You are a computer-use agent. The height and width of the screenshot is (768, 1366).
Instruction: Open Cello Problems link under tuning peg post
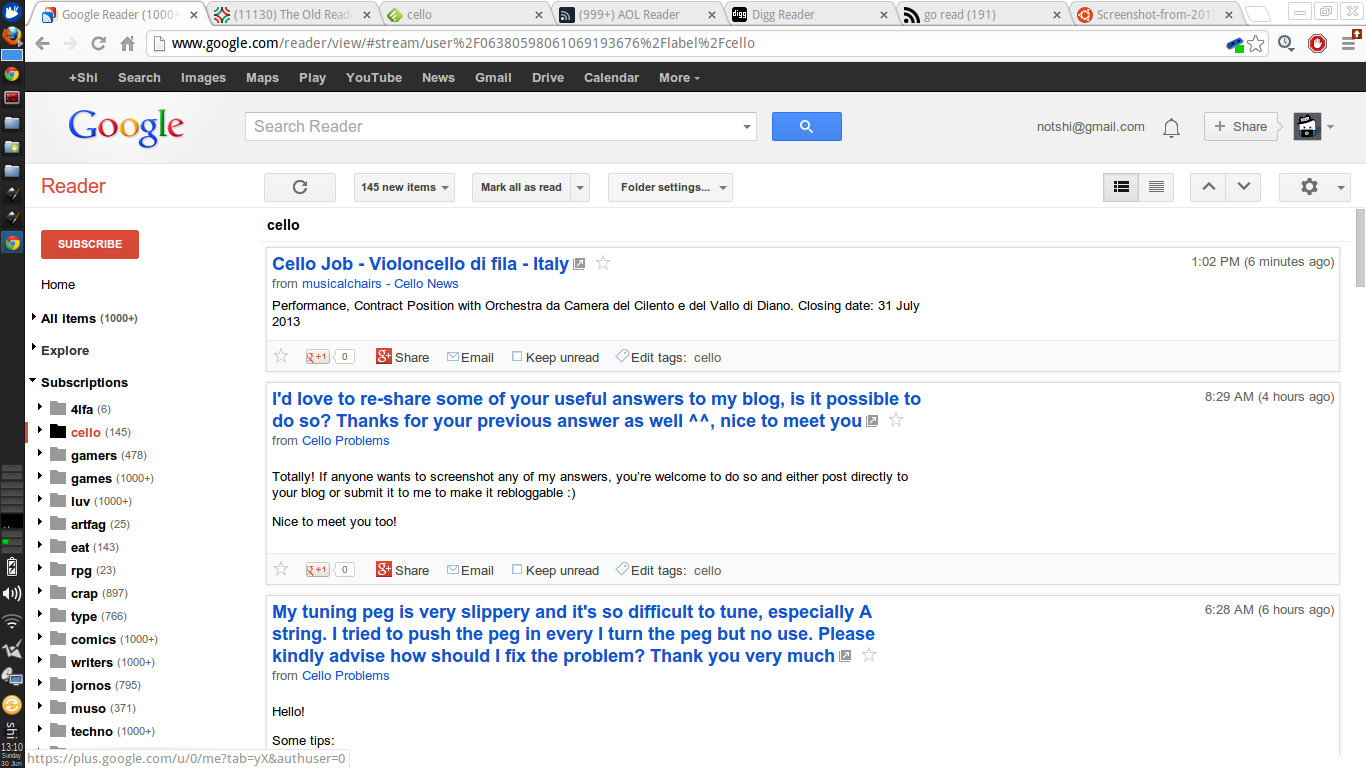coord(346,676)
